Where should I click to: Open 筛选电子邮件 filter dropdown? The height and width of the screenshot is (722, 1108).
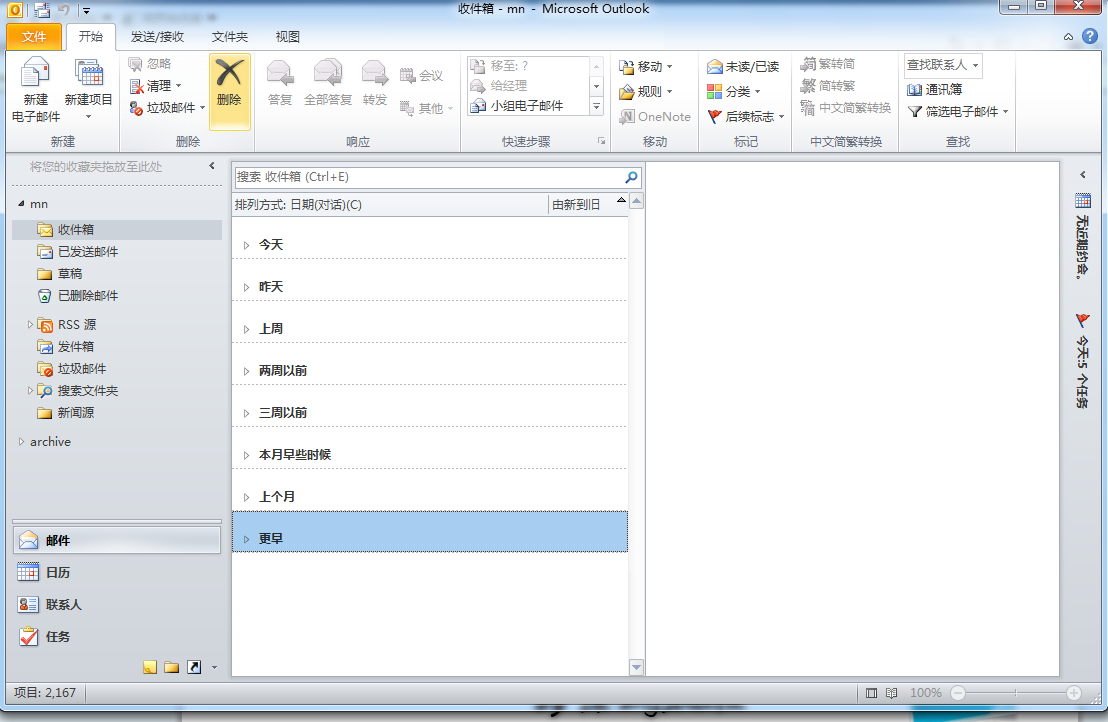[958, 112]
